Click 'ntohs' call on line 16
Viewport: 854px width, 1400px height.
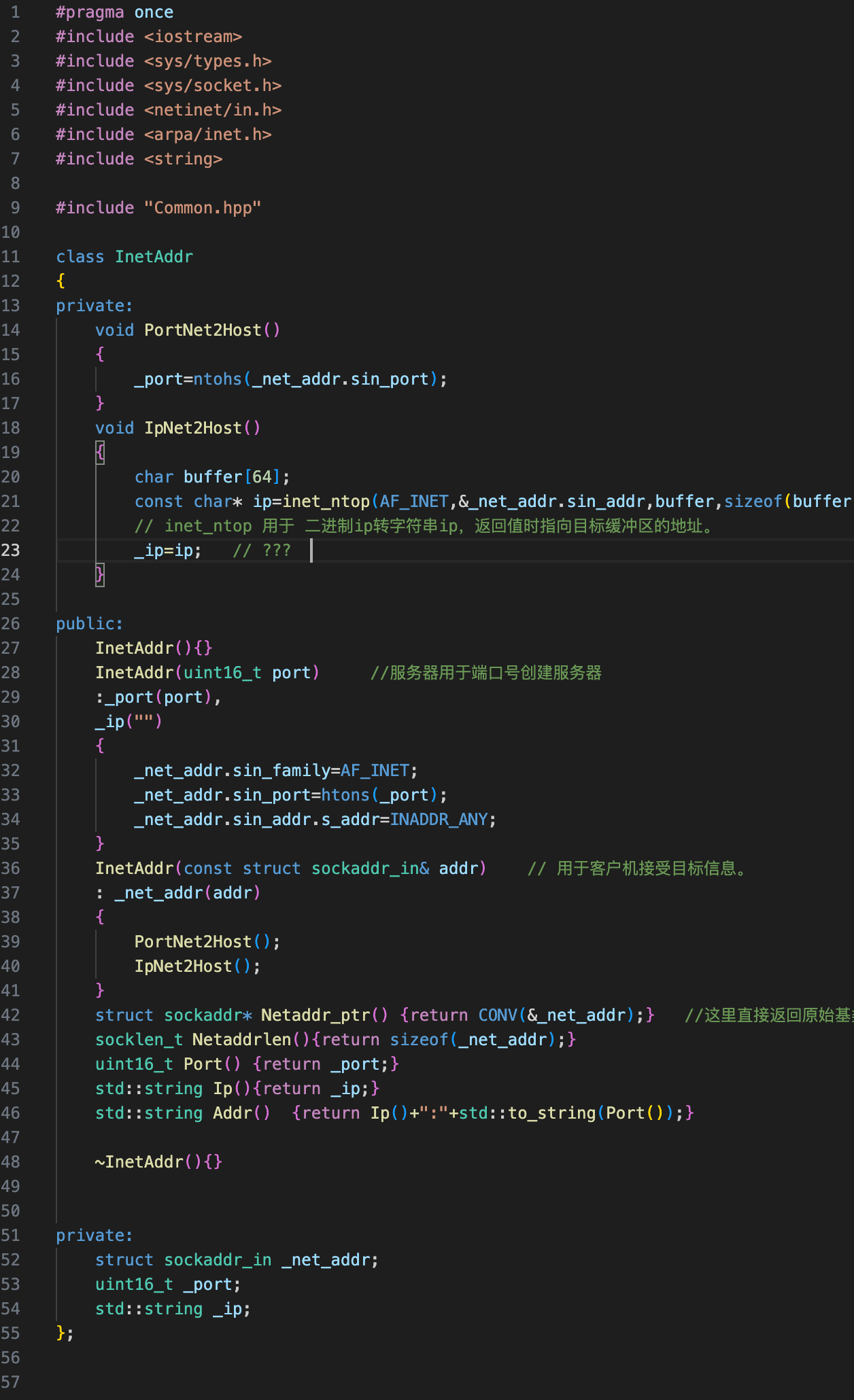pos(218,379)
